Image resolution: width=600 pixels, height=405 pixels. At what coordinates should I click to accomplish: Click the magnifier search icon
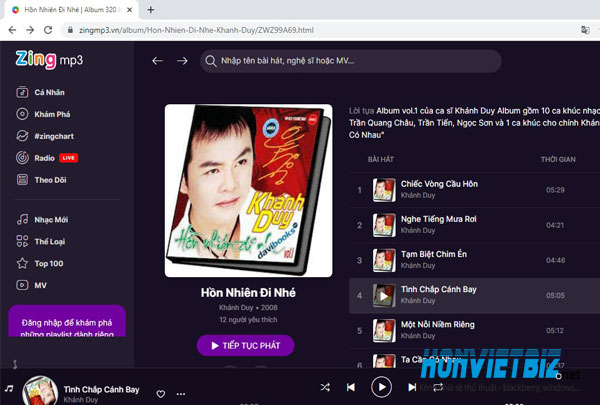pos(210,61)
